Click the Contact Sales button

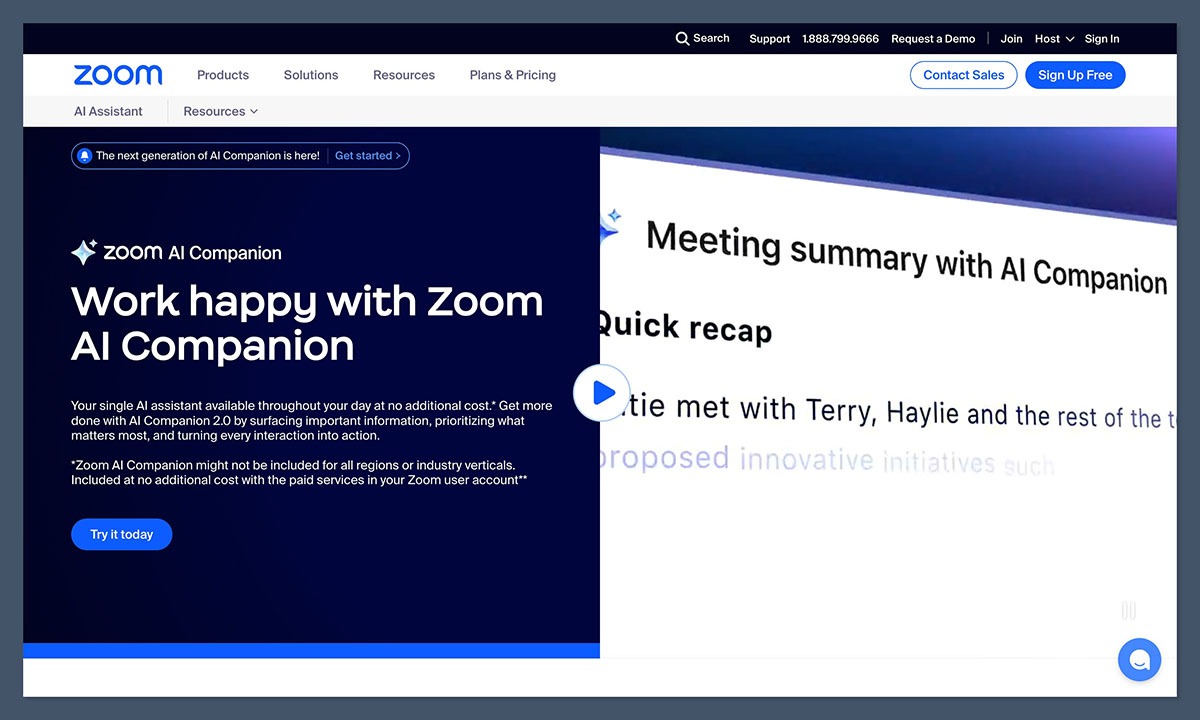(x=963, y=75)
